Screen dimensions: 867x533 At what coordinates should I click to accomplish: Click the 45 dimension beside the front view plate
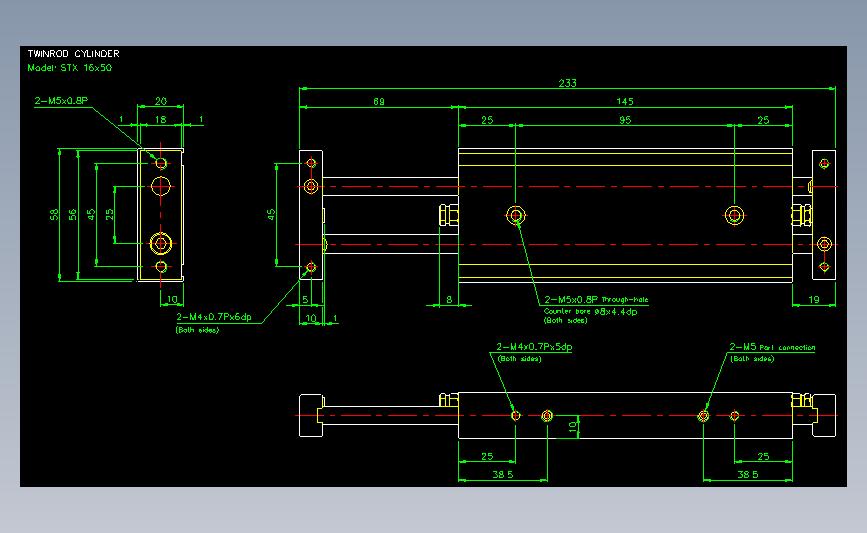(x=271, y=215)
